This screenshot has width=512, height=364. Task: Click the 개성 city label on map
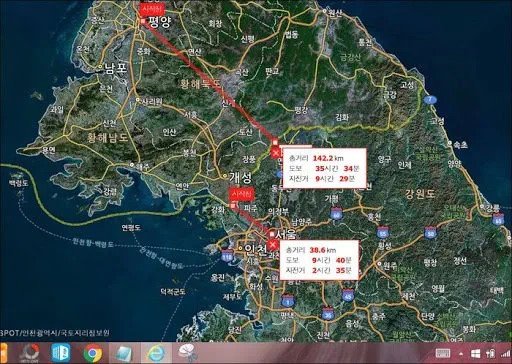pos(240,178)
